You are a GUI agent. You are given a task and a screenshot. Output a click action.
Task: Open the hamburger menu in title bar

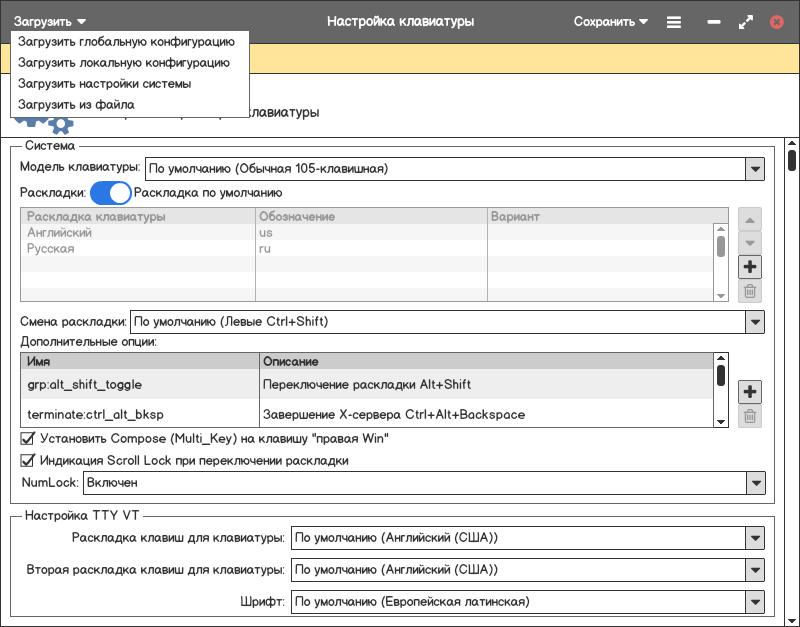click(674, 21)
